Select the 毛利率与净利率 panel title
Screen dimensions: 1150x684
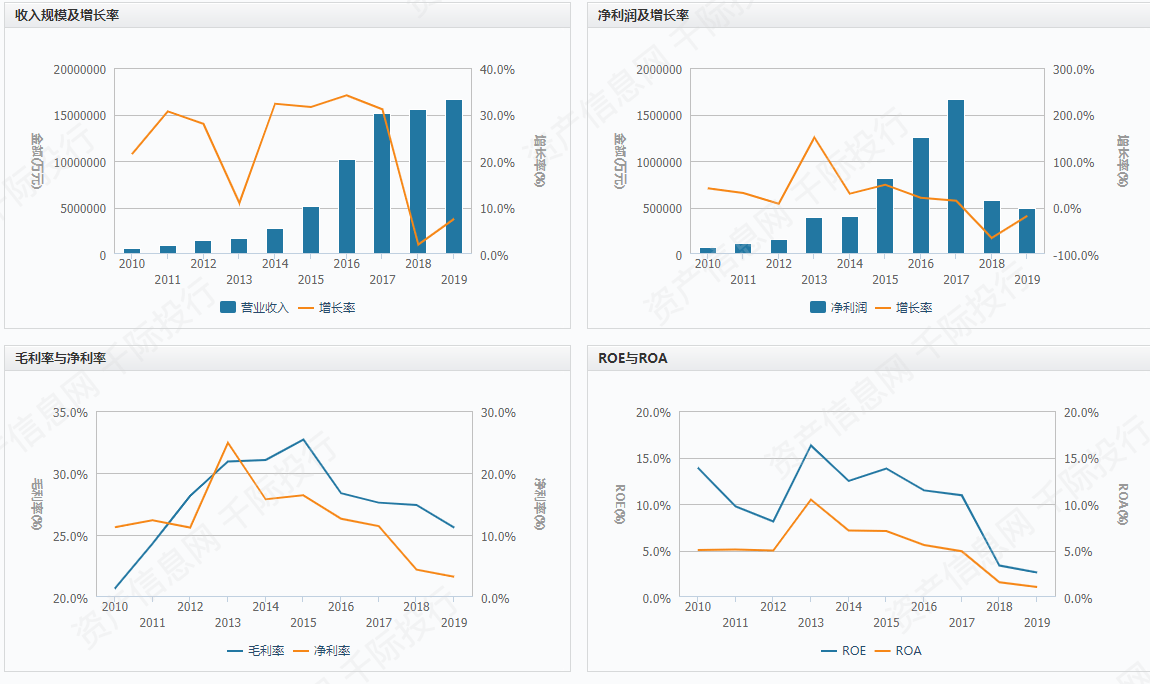pyautogui.click(x=61, y=358)
